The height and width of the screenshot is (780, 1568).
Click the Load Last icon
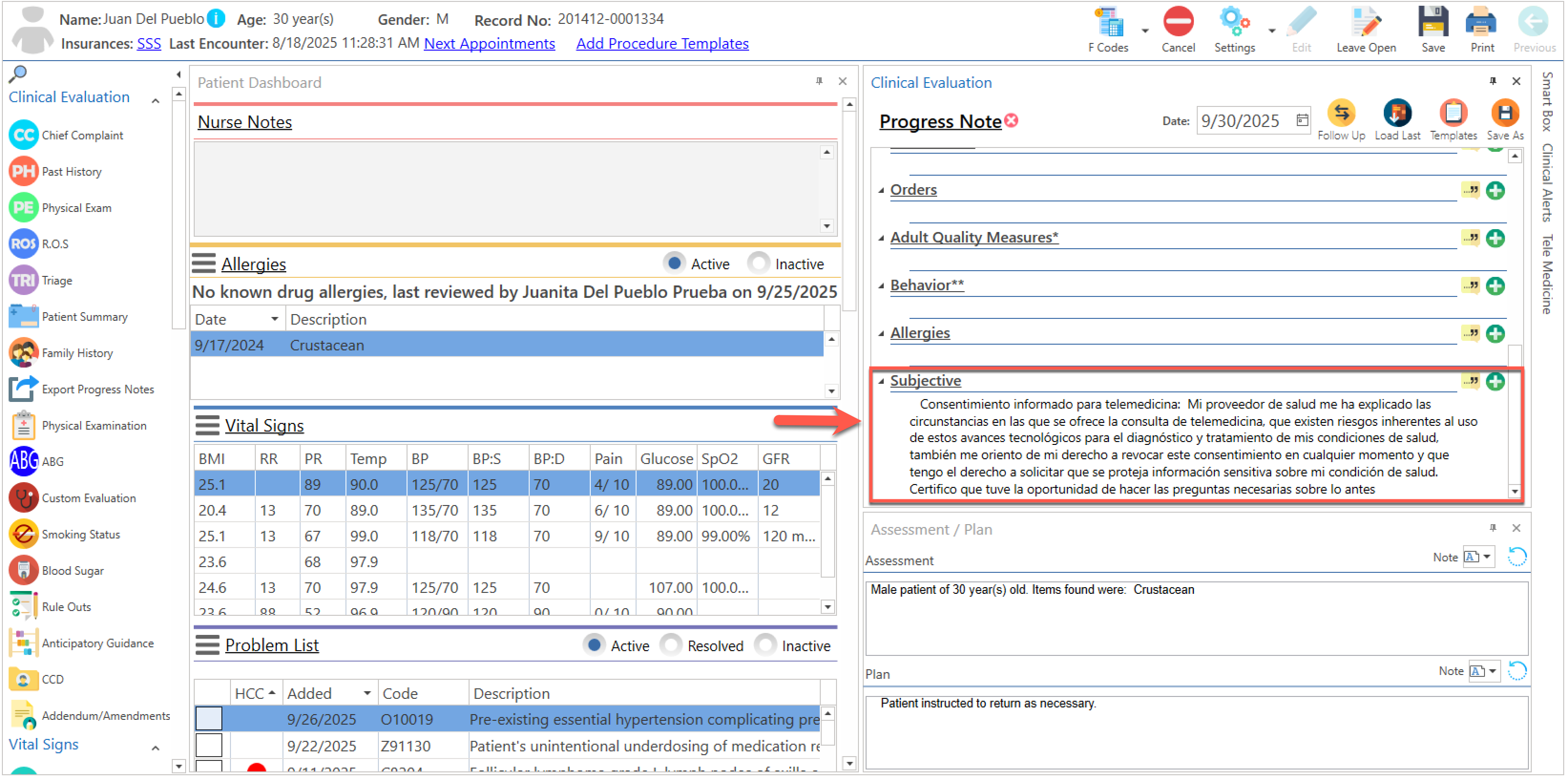(x=1398, y=113)
